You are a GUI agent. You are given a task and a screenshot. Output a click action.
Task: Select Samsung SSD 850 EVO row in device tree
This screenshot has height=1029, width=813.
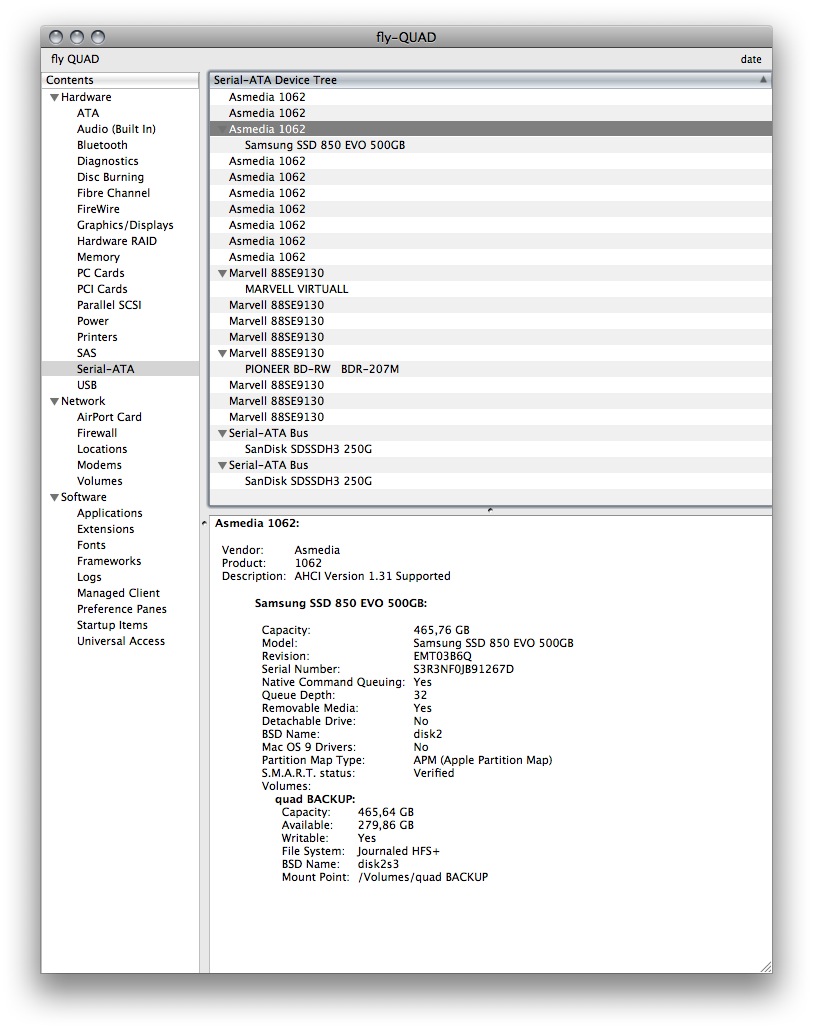(x=490, y=145)
